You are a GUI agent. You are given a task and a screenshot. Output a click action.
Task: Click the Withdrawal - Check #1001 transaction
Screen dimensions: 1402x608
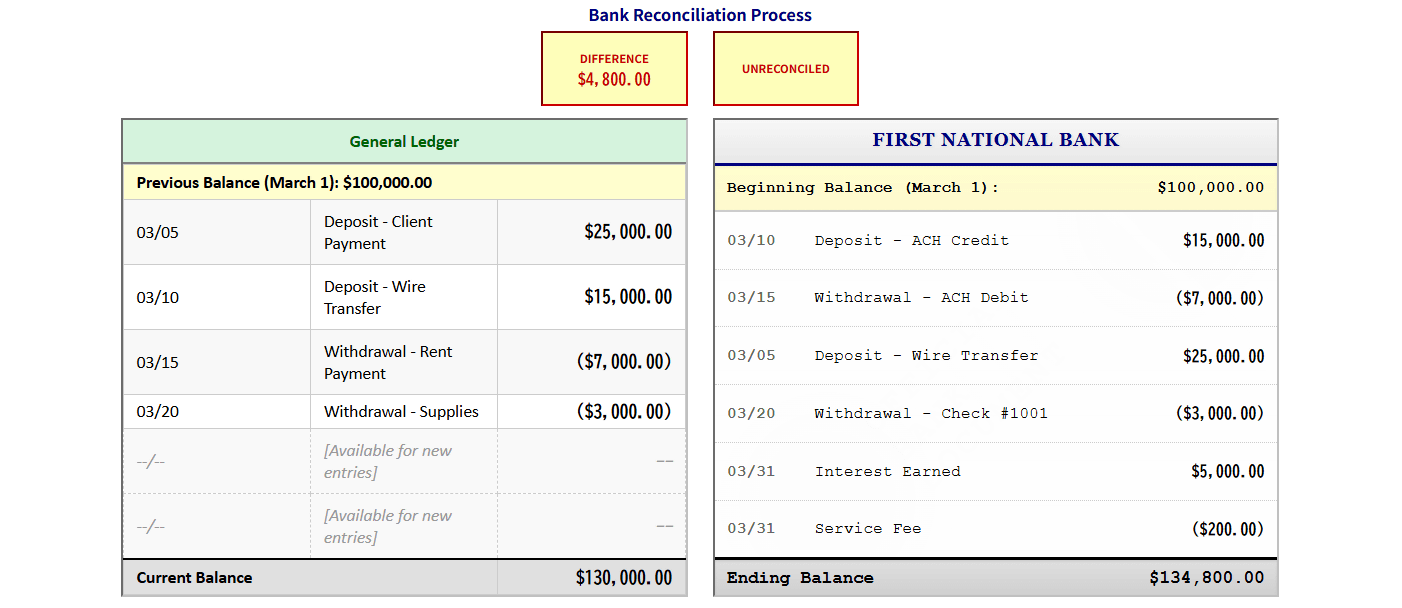point(995,414)
